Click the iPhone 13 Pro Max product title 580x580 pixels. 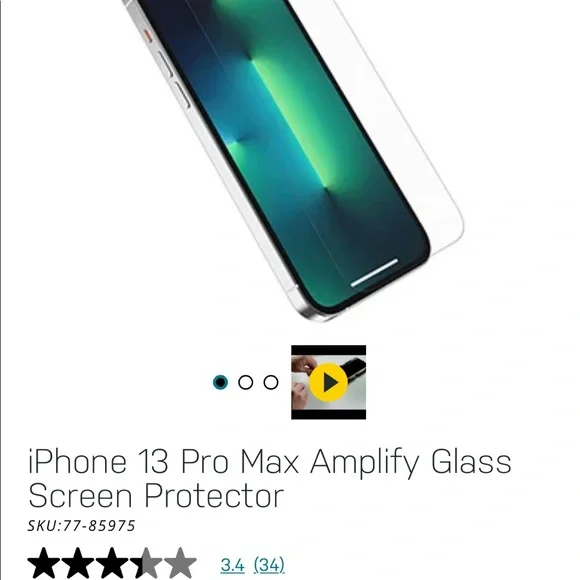[x=270, y=478]
